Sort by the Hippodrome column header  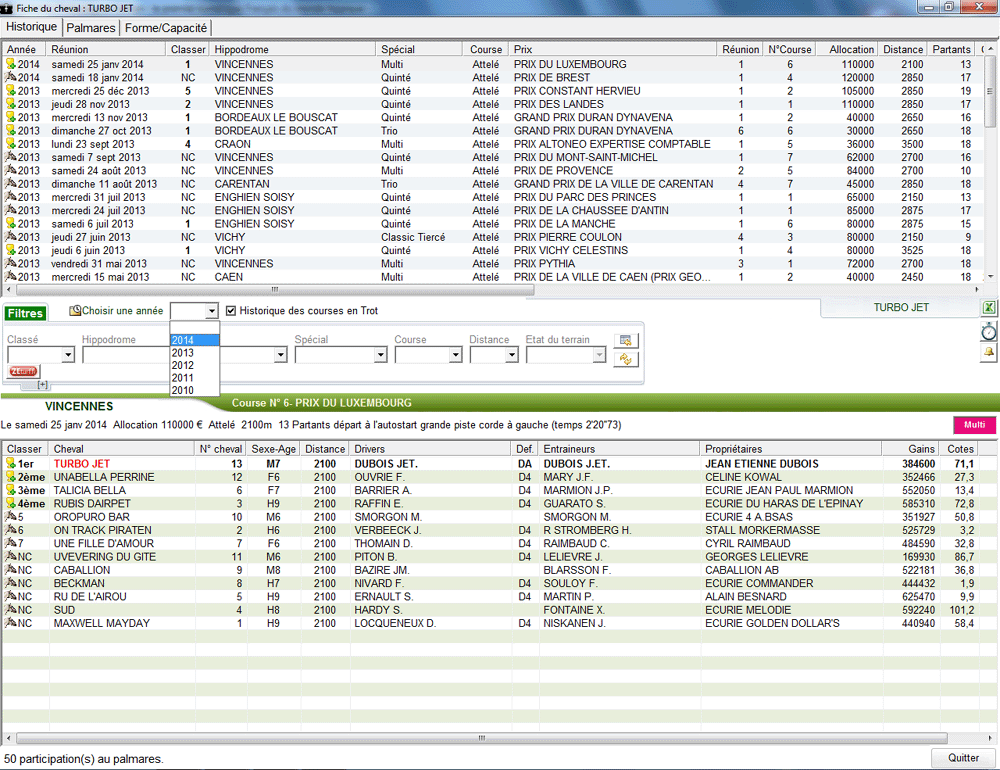[293, 49]
